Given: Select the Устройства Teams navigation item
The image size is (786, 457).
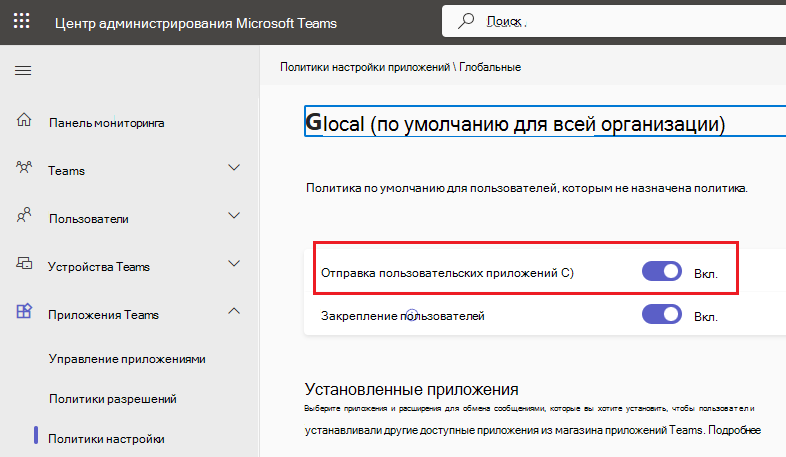Looking at the screenshot, I should (x=99, y=267).
